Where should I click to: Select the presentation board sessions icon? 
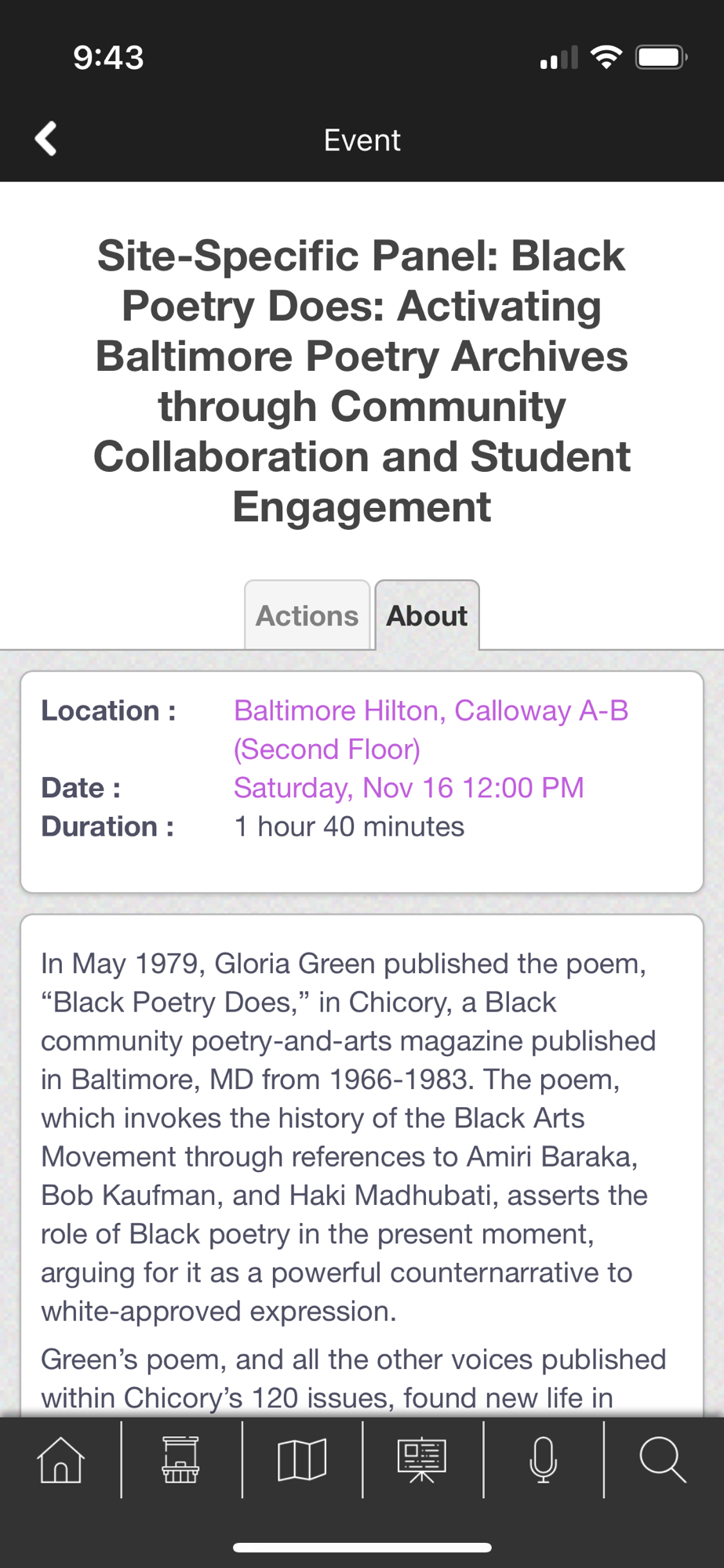point(422,1460)
